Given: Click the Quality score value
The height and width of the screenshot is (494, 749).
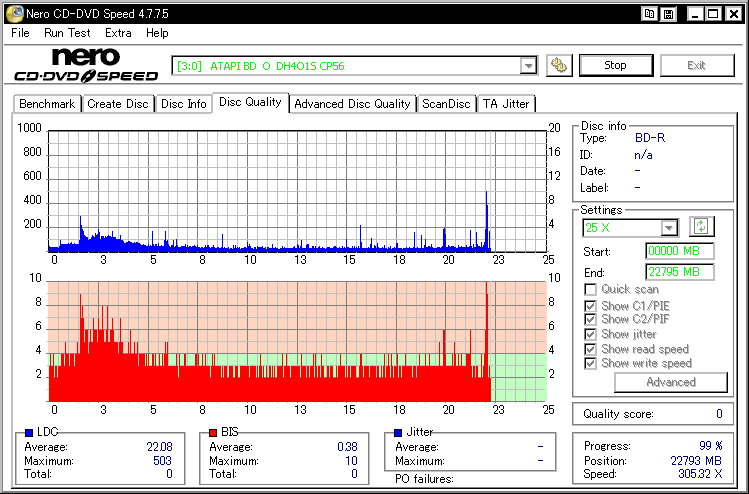Looking at the screenshot, I should coord(719,414).
